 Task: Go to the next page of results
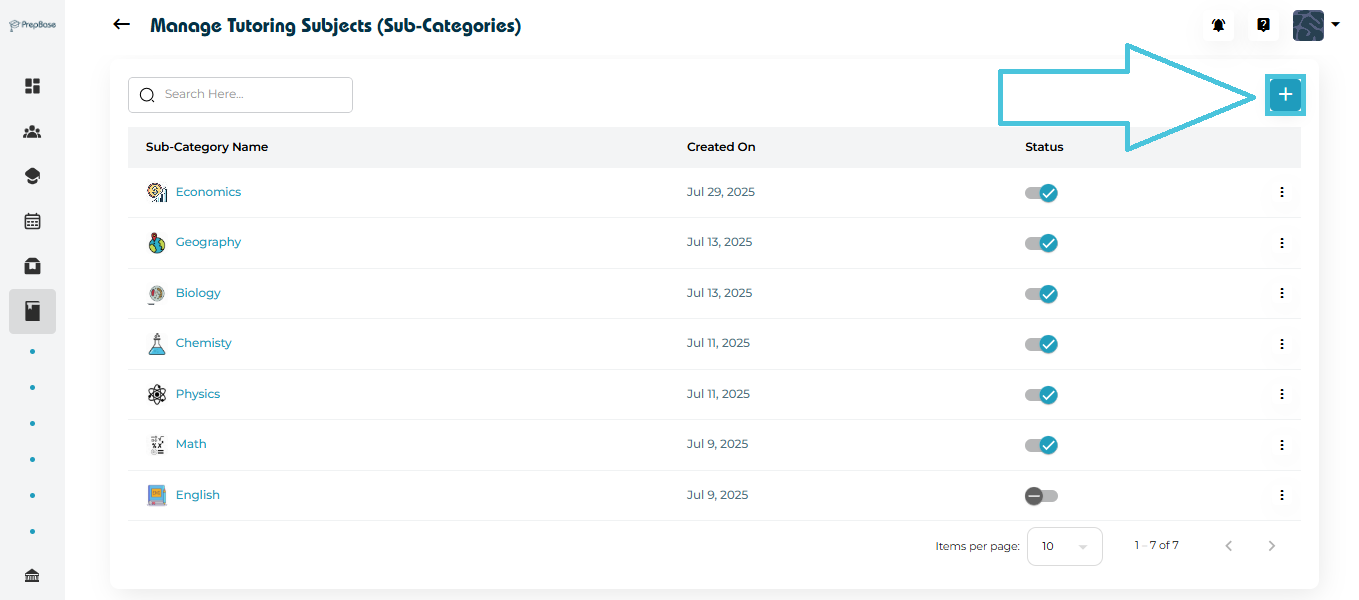[1272, 546]
